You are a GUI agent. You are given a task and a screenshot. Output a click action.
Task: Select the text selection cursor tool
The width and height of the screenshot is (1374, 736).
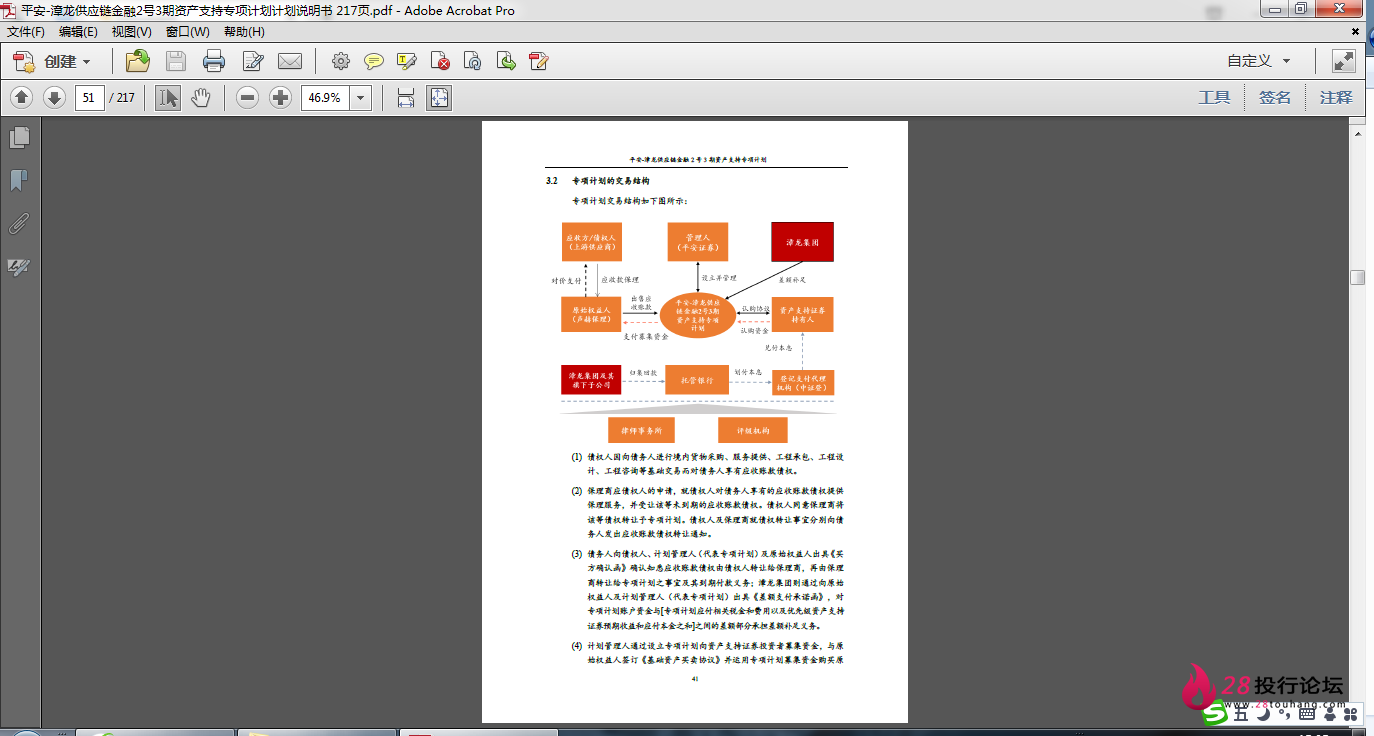point(168,98)
